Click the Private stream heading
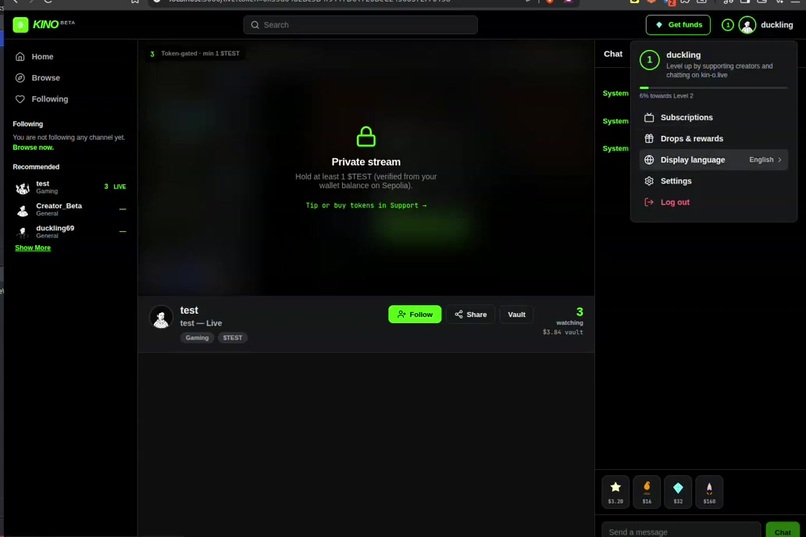 pos(366,162)
